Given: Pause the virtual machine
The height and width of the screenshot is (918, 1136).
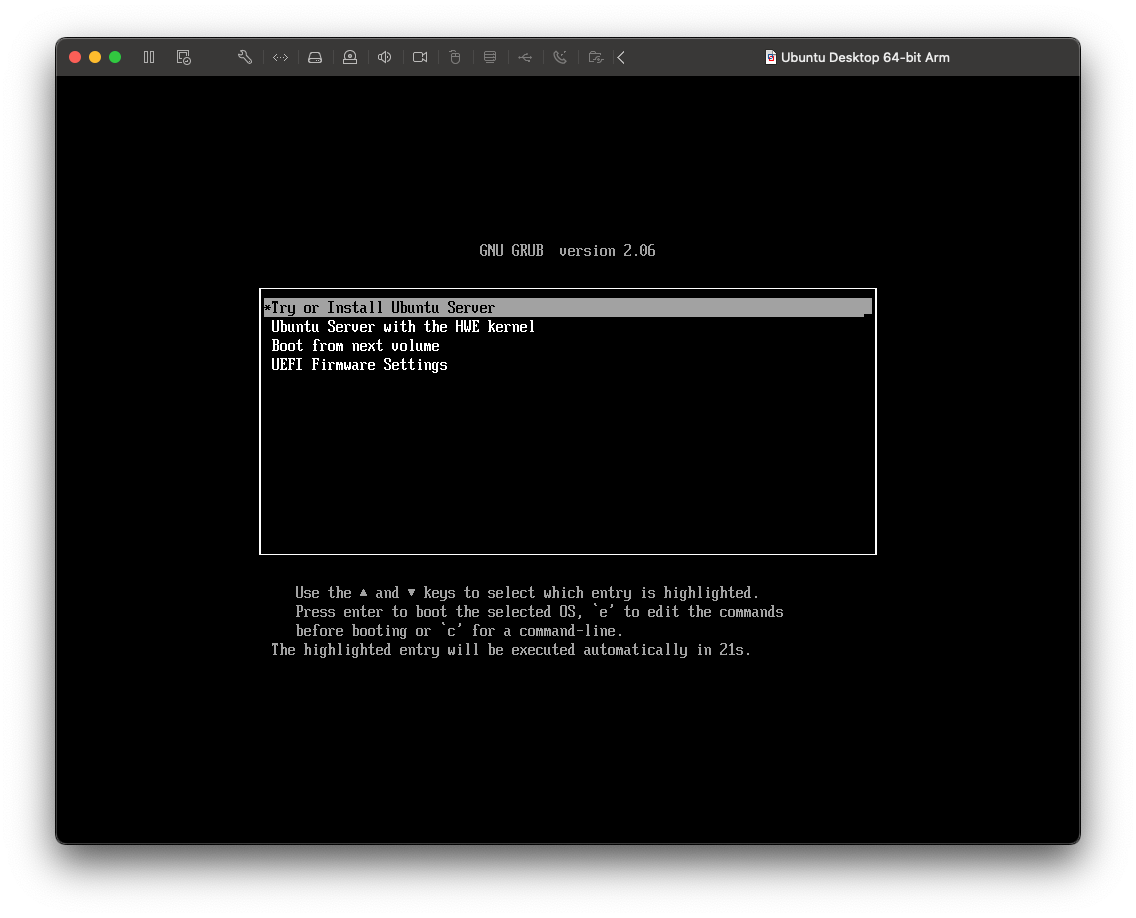Looking at the screenshot, I should coord(149,57).
